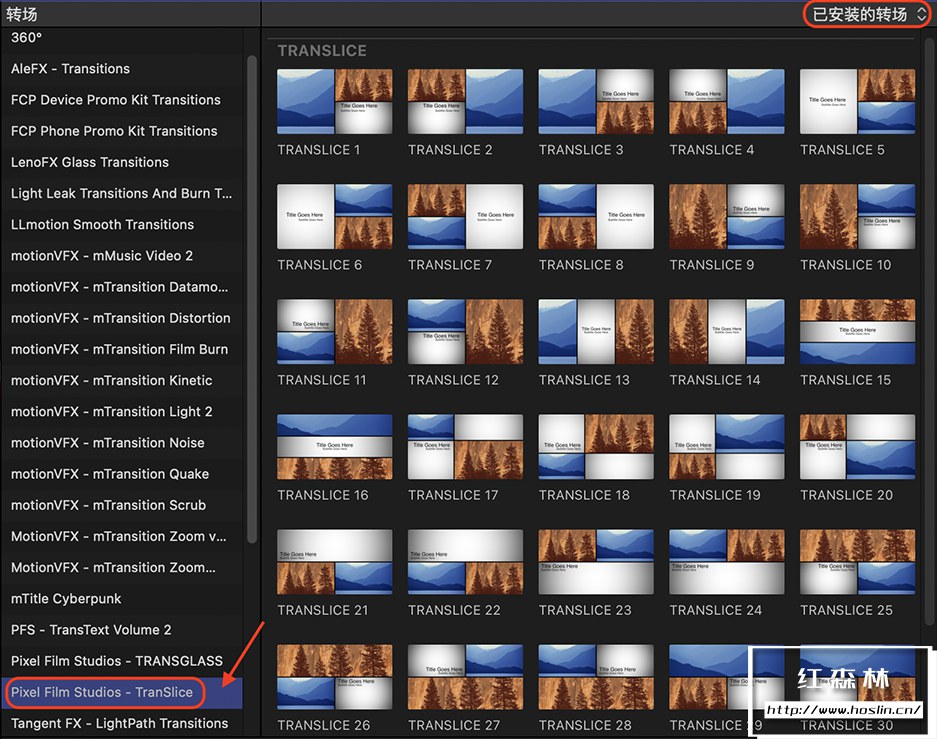The width and height of the screenshot is (937, 739).
Task: Select the TRANSLICE 15 thumbnail
Action: click(x=858, y=332)
